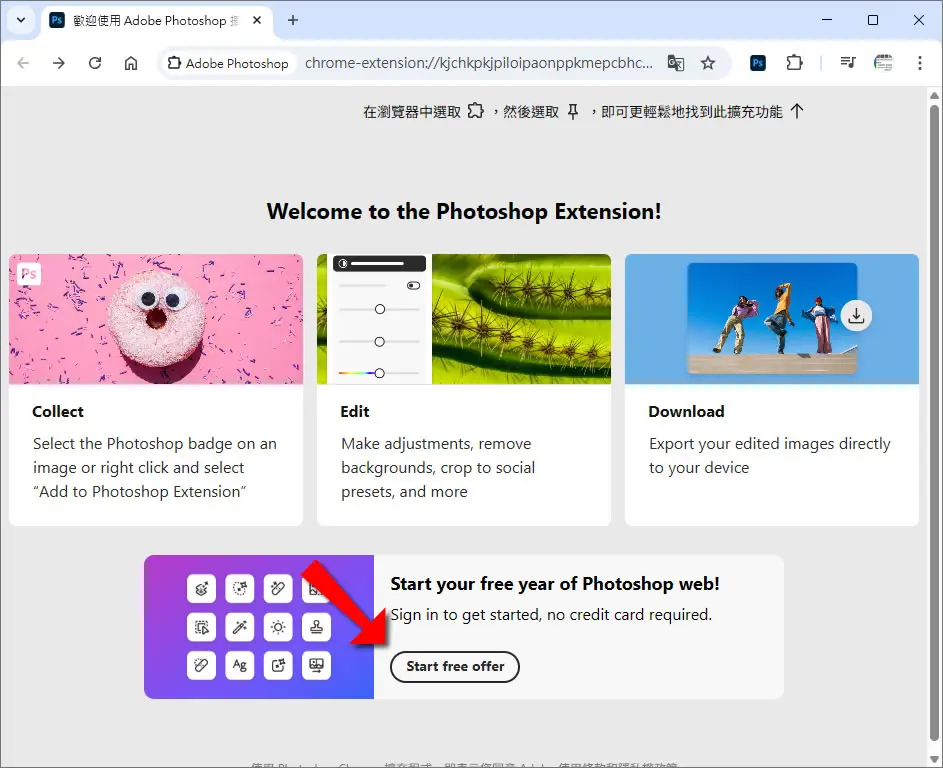
Task: Open the Extensions puzzle menu
Action: (794, 63)
